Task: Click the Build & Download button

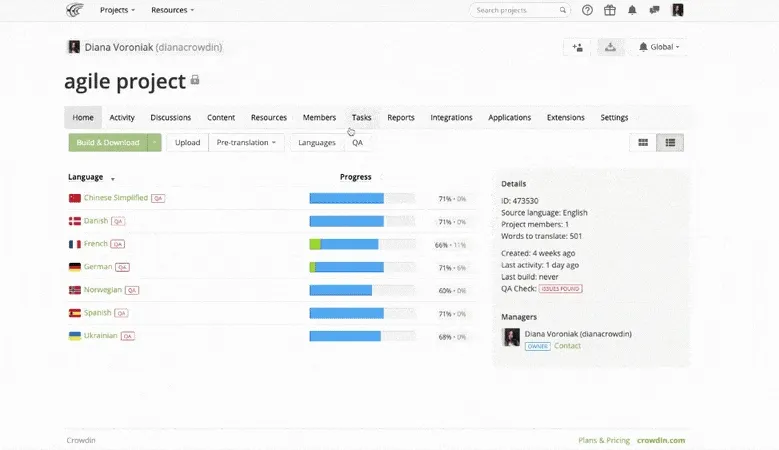Action: [108, 143]
